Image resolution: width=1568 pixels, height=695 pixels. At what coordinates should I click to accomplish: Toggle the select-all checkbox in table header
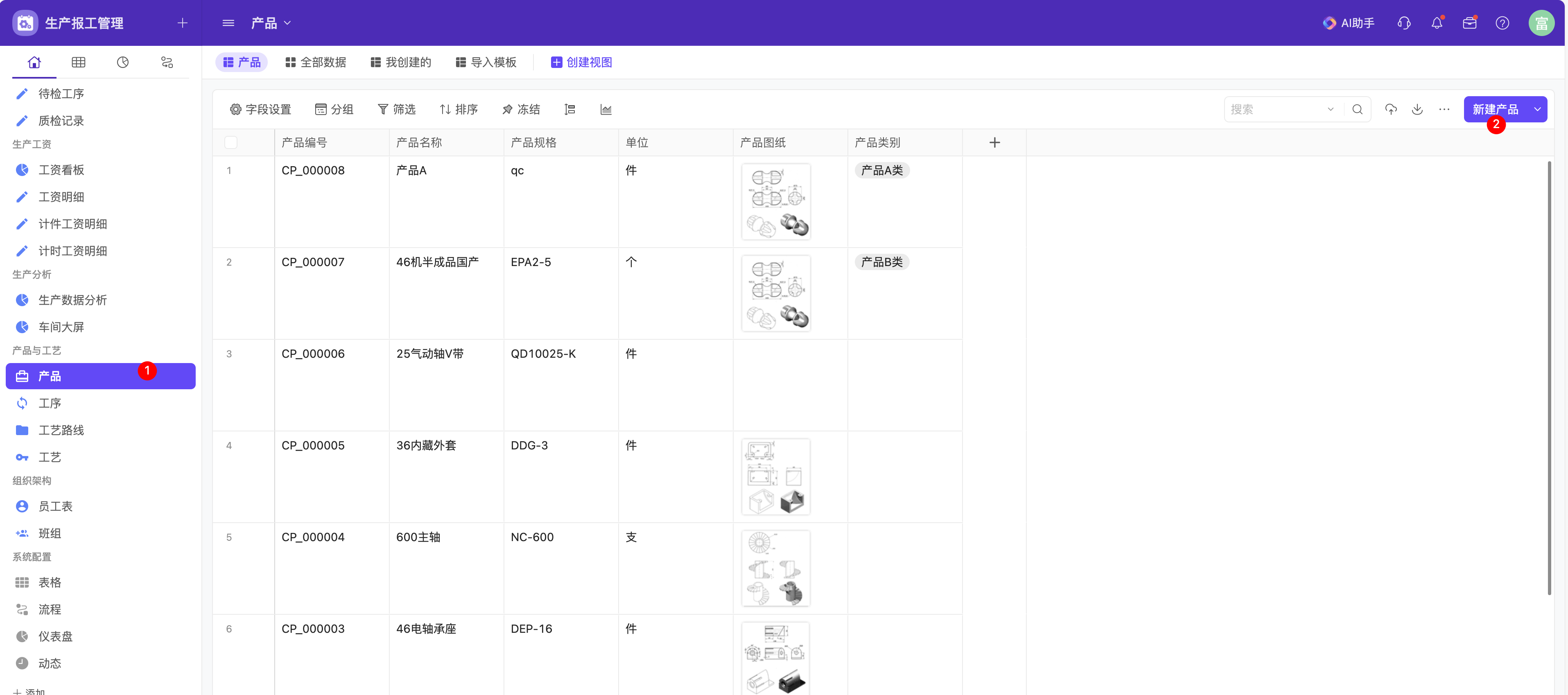(x=231, y=142)
